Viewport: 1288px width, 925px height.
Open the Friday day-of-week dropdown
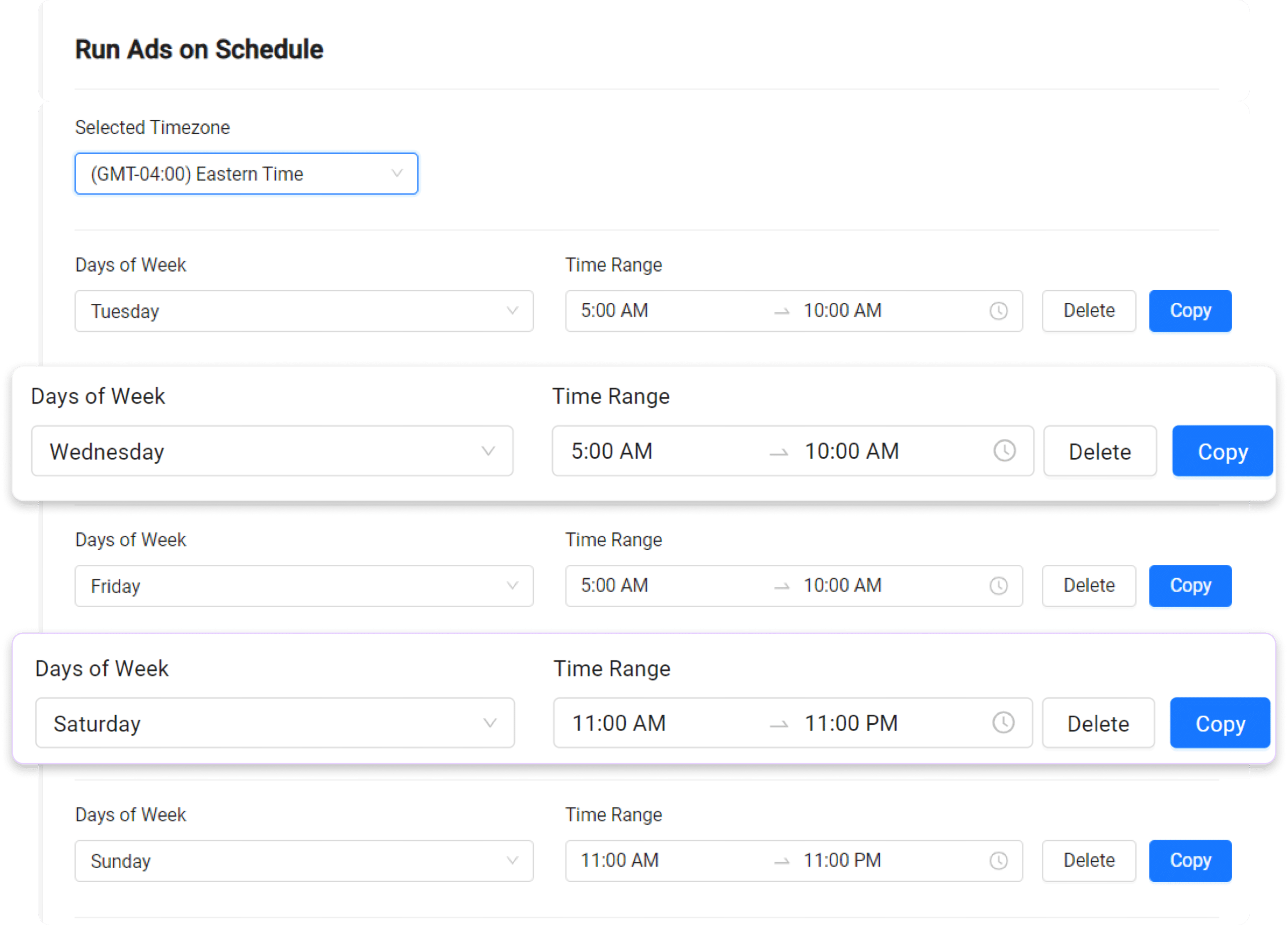pos(304,586)
